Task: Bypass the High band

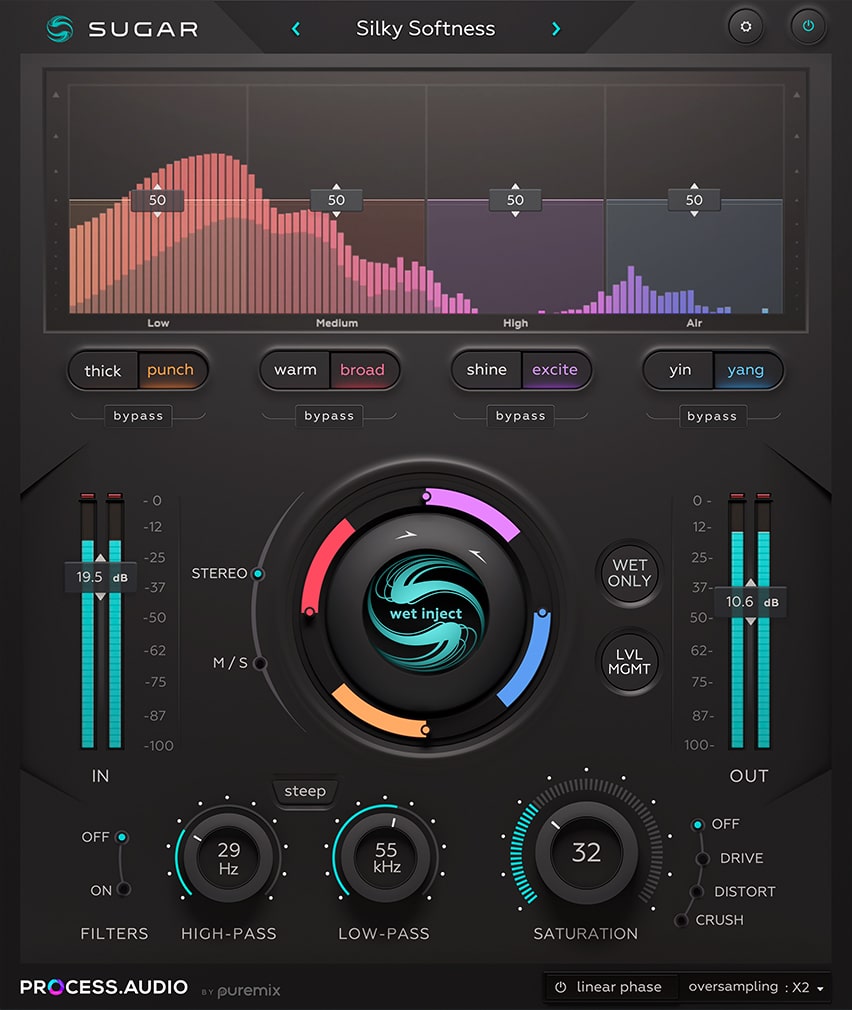Action: click(521, 416)
